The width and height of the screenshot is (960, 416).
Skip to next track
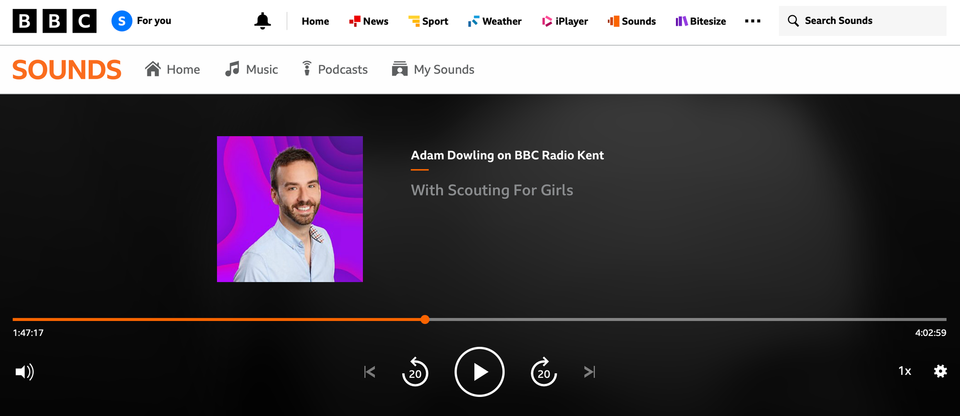tap(590, 372)
